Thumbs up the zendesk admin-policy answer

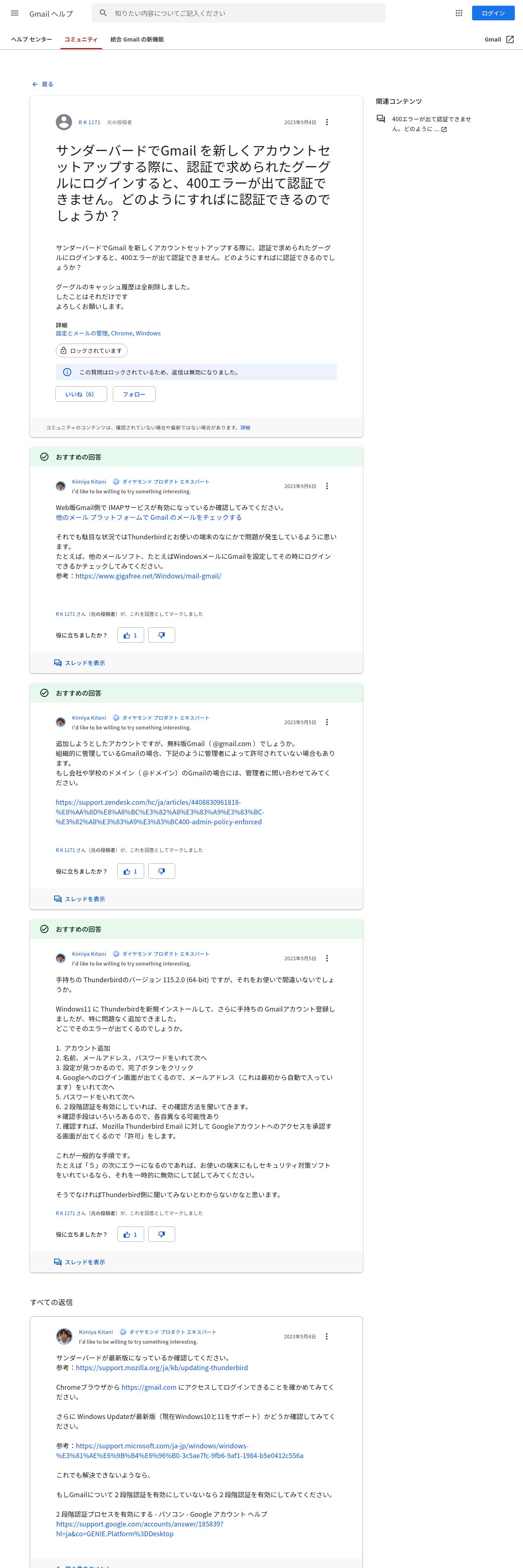131,872
